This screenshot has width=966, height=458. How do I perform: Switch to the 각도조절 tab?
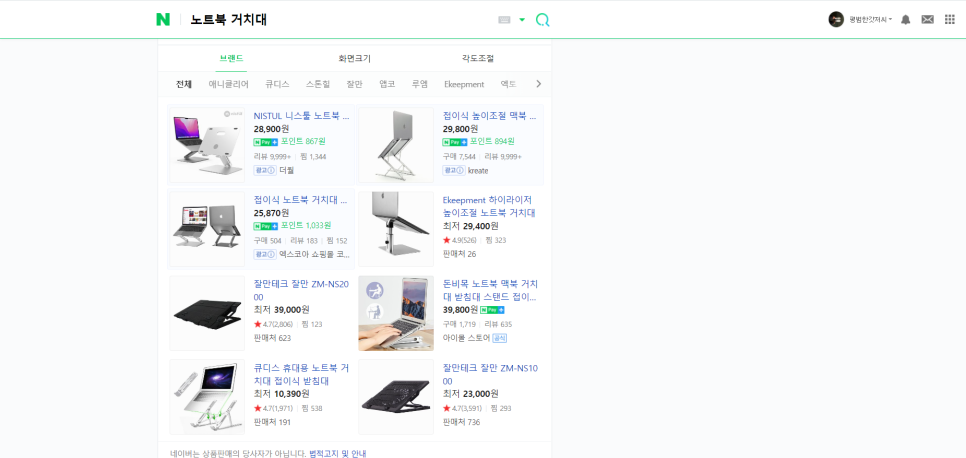tap(478, 59)
